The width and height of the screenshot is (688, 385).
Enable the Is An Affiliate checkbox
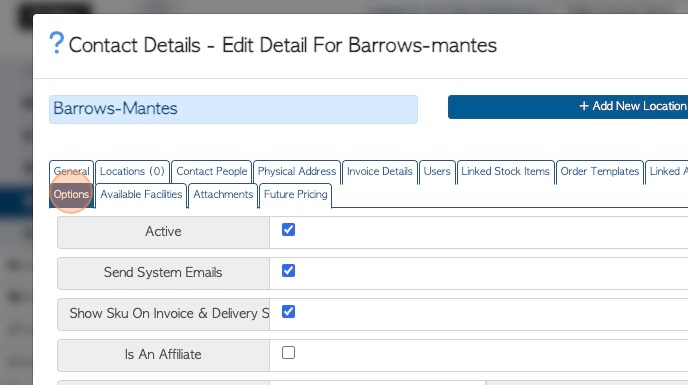coord(288,353)
